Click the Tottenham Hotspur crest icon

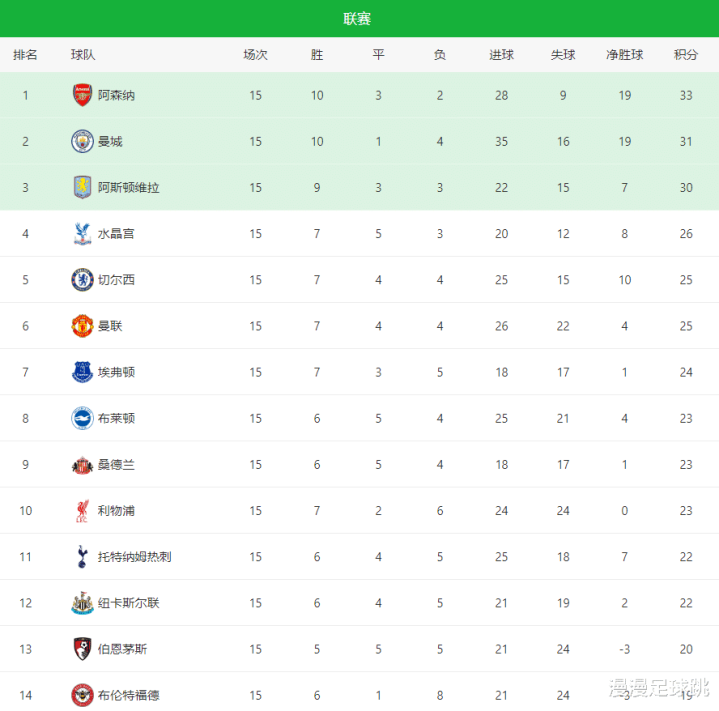pyautogui.click(x=82, y=556)
